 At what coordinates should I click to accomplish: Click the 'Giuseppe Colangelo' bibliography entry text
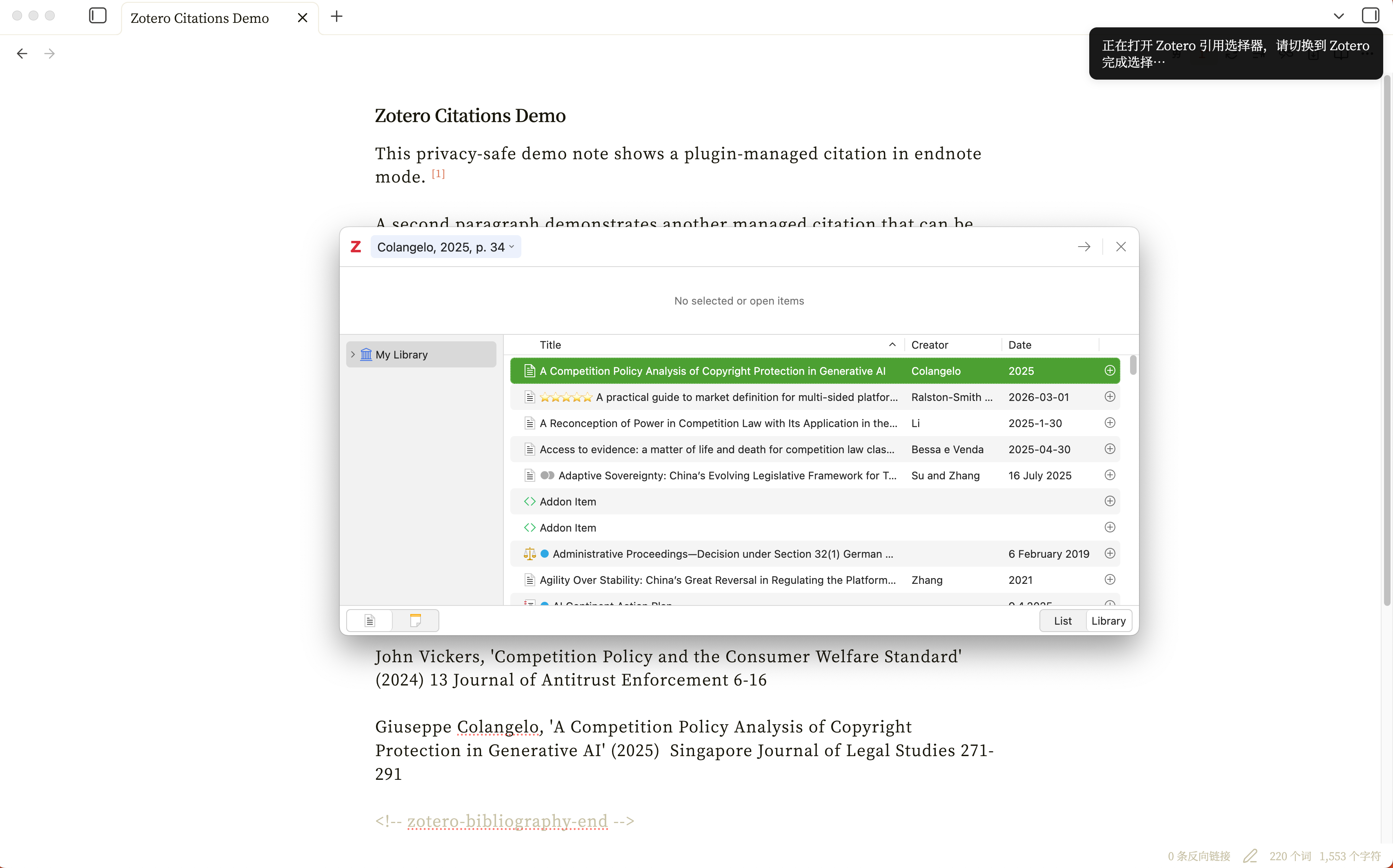(684, 750)
